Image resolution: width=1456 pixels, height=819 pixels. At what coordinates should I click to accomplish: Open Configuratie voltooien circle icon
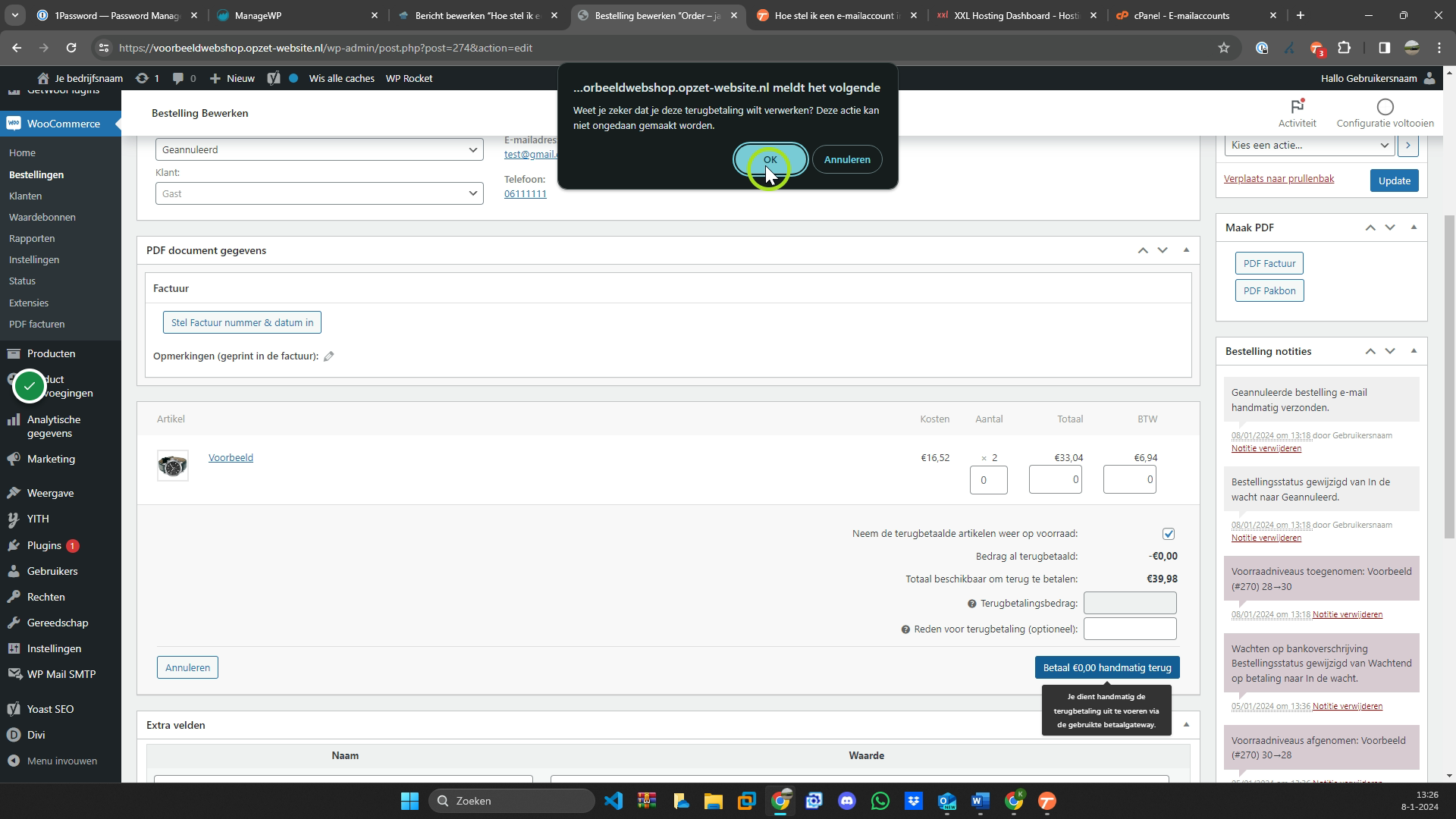click(1385, 107)
